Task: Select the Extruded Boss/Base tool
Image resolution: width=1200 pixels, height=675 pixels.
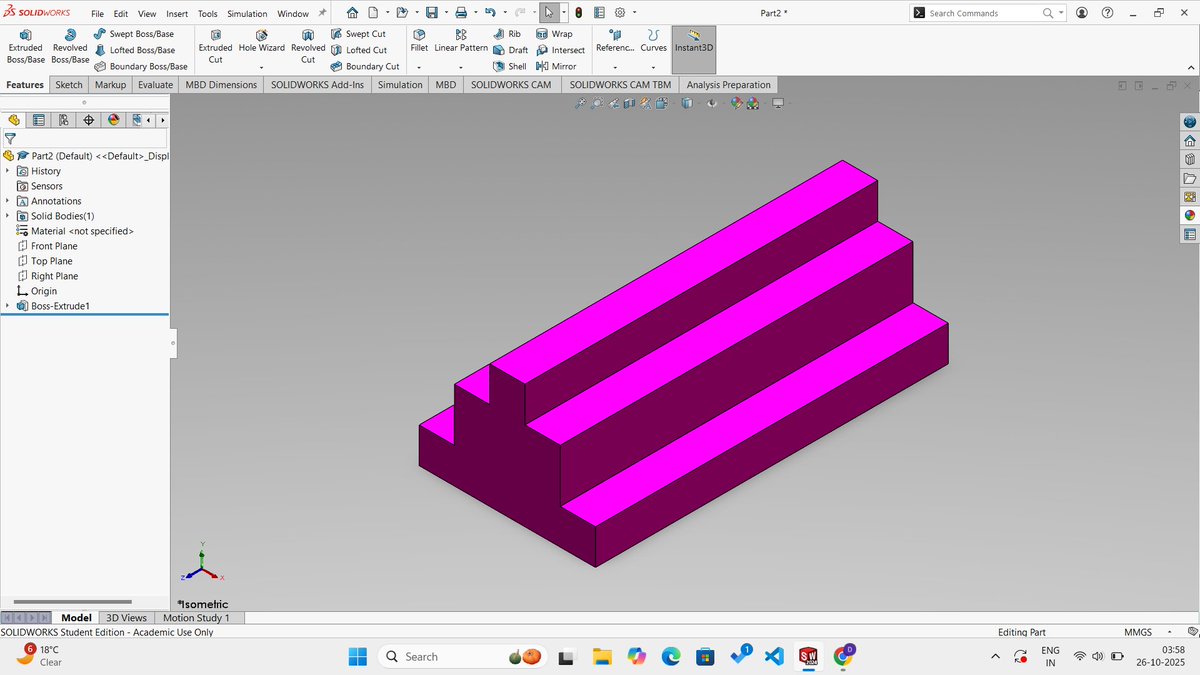Action: [x=25, y=47]
